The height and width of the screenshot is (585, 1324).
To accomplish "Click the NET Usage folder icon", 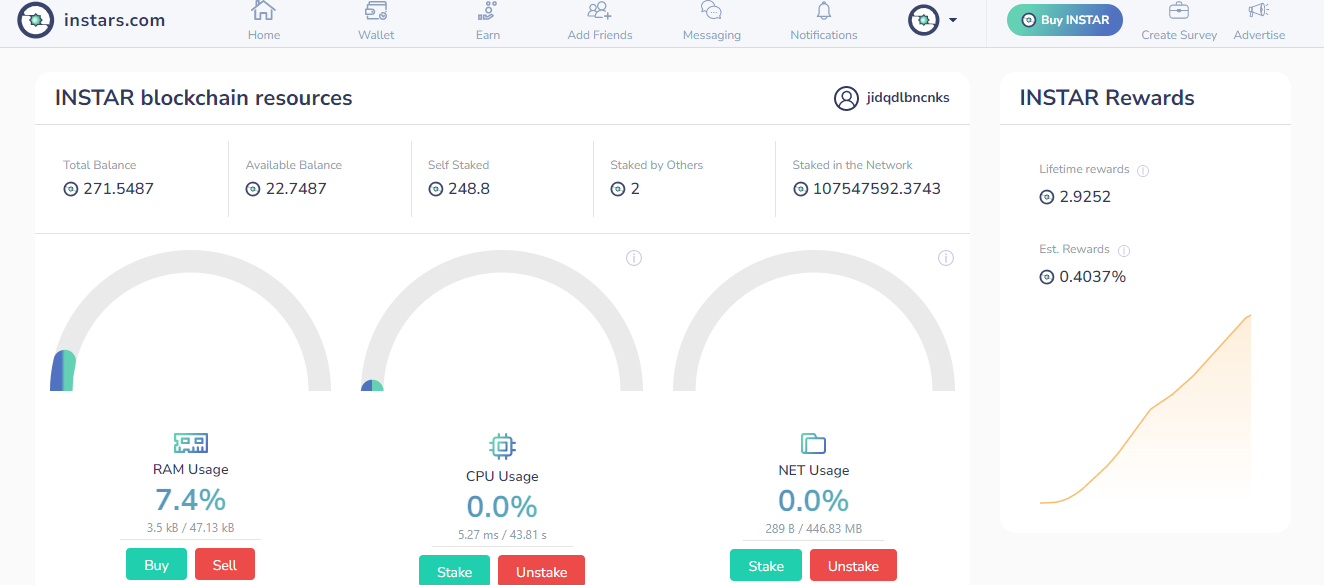I will click(814, 444).
